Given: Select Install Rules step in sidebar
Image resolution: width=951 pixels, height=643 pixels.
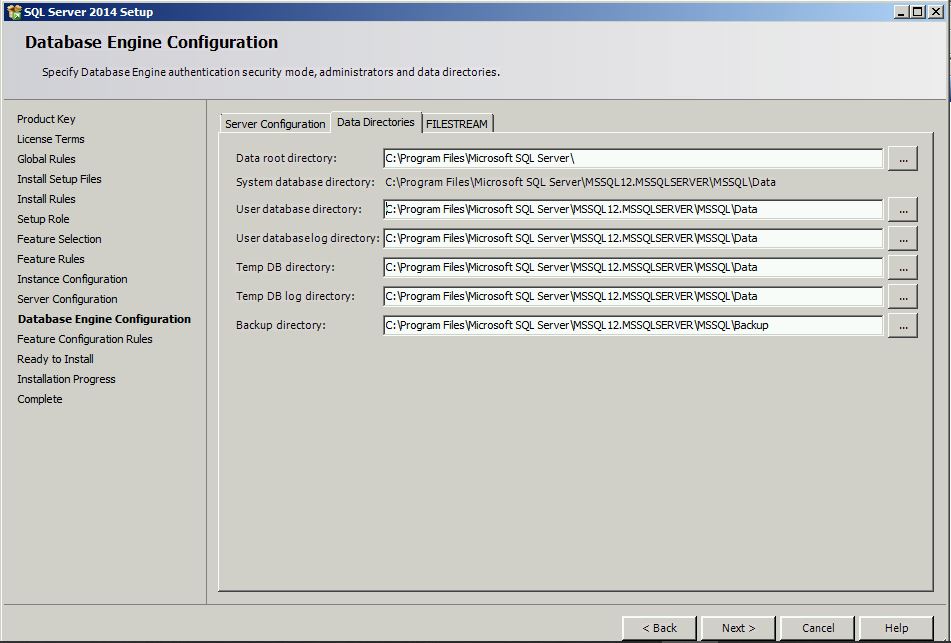Looking at the screenshot, I should point(46,199).
